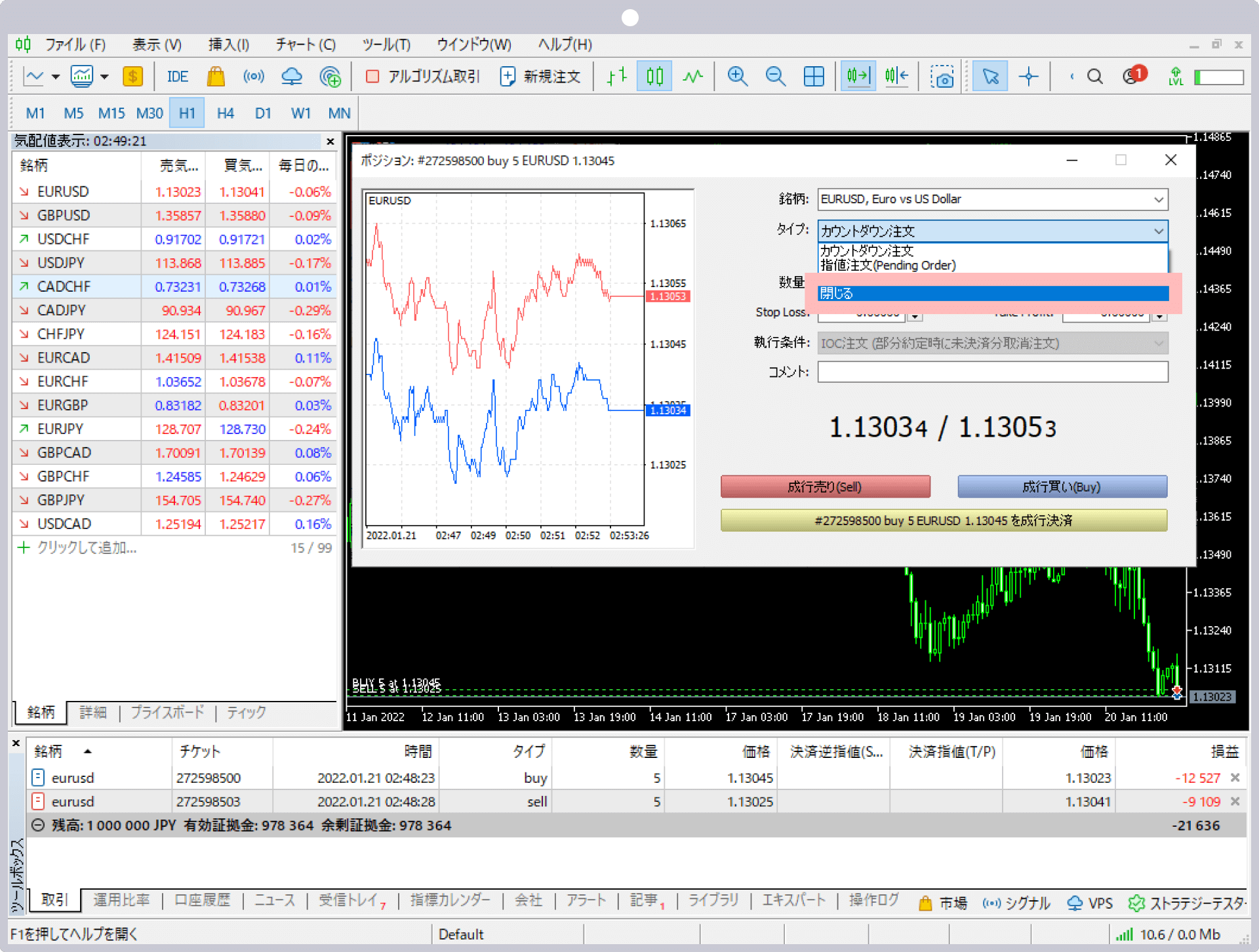Click 新規注文 new order button

(x=540, y=77)
